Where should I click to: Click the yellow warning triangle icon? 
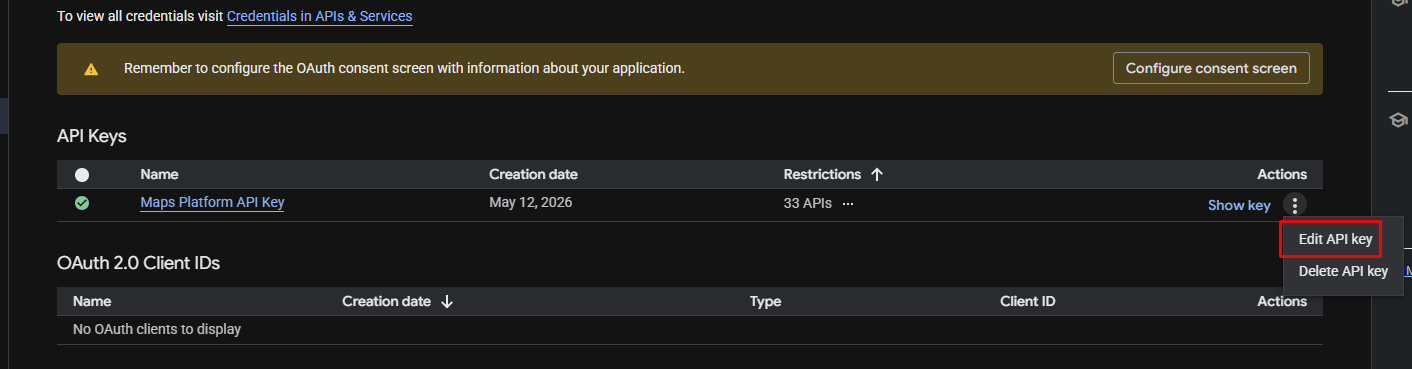click(x=91, y=69)
